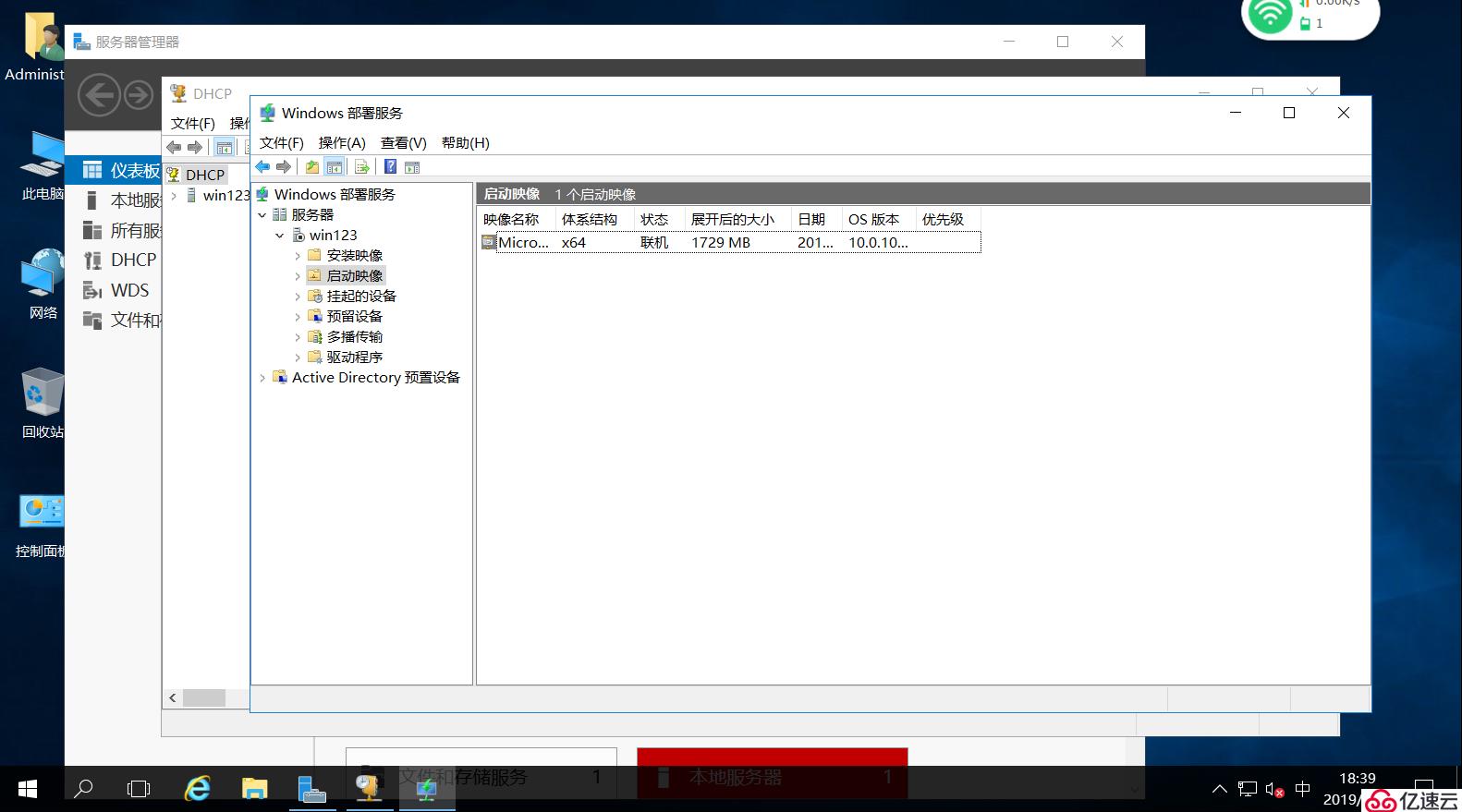Open File Explorer from the taskbar
This screenshot has height=812, width=1462.
point(254,789)
